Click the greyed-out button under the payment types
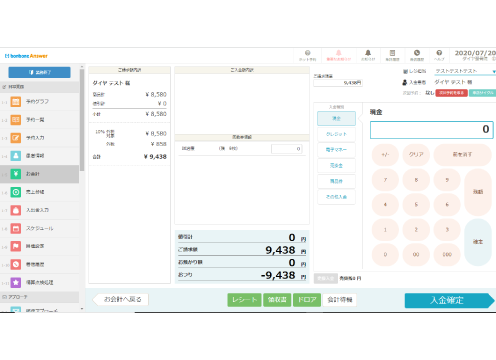 [325, 278]
